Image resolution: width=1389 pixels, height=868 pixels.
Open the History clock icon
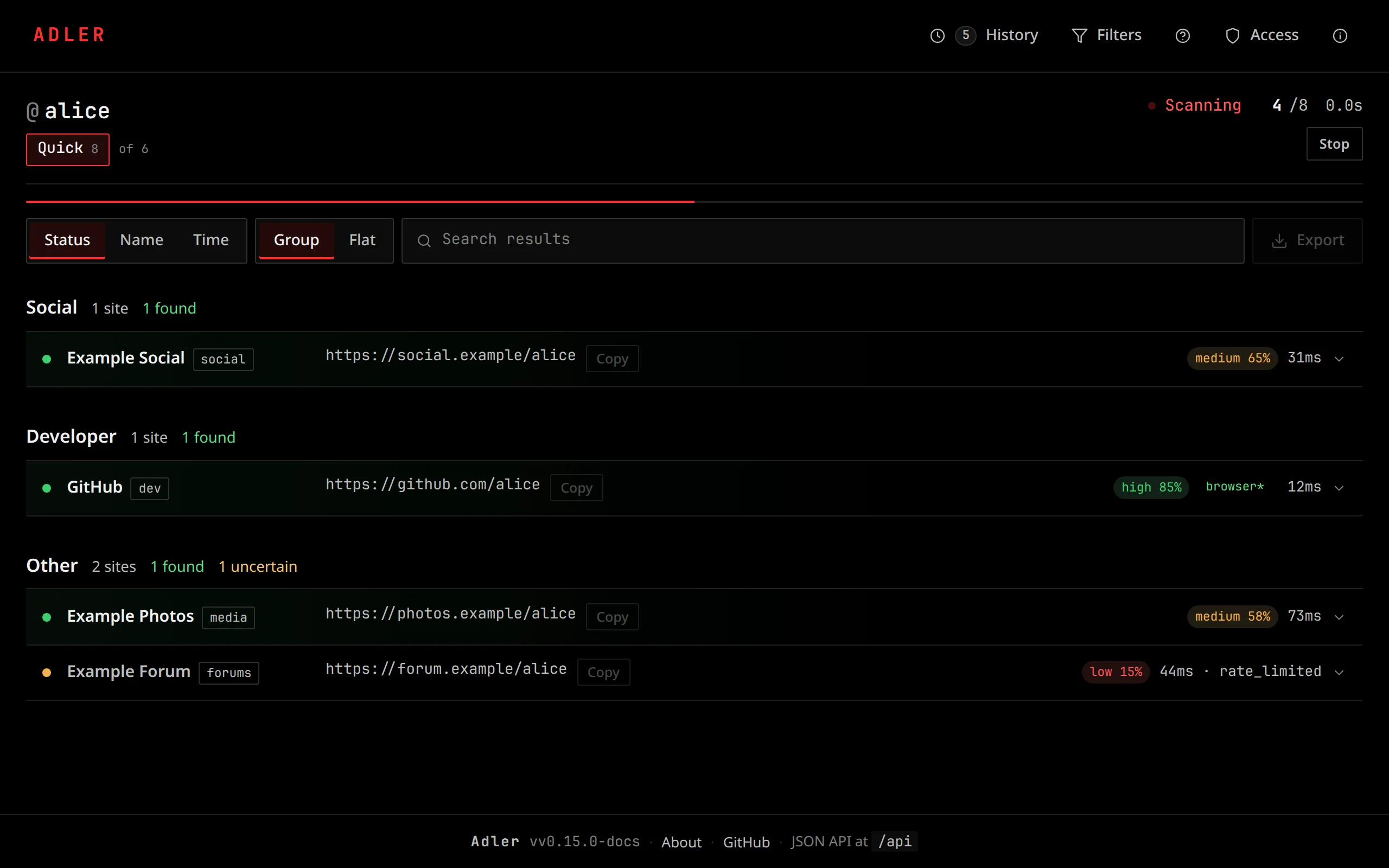[936, 36]
